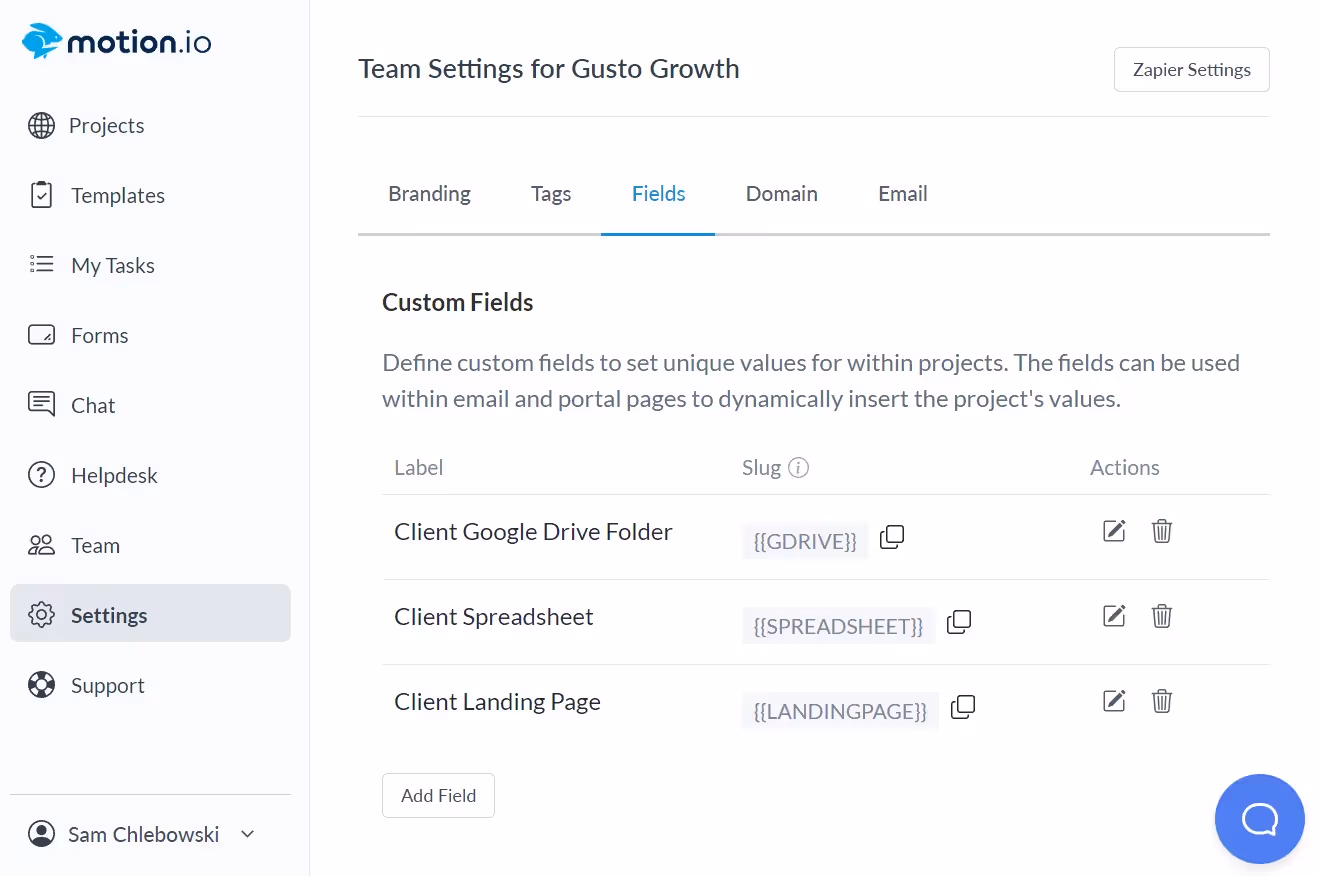Switch to the Branding tab

click(x=429, y=194)
